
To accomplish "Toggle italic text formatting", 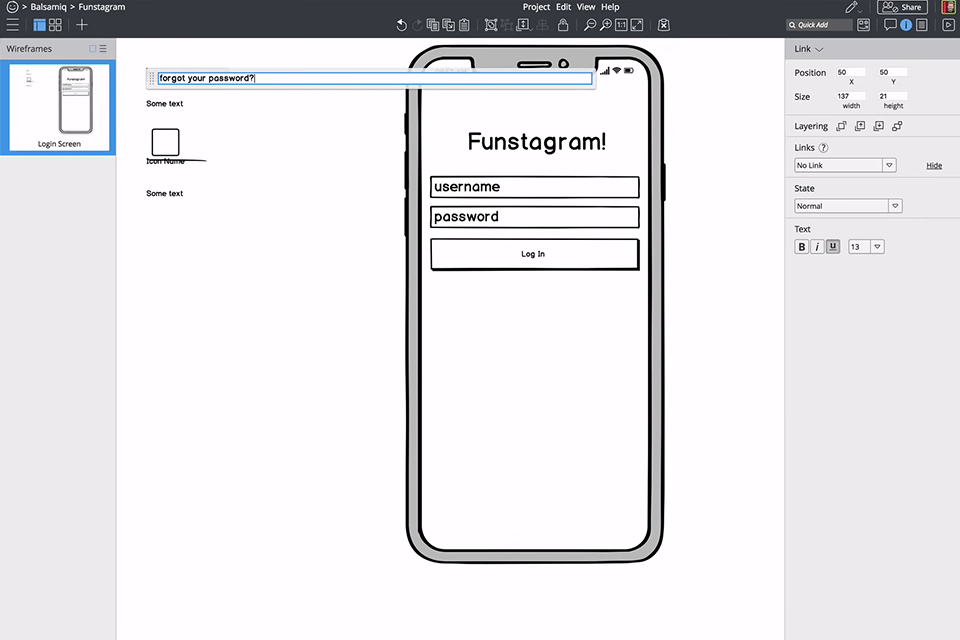I will pos(817,247).
